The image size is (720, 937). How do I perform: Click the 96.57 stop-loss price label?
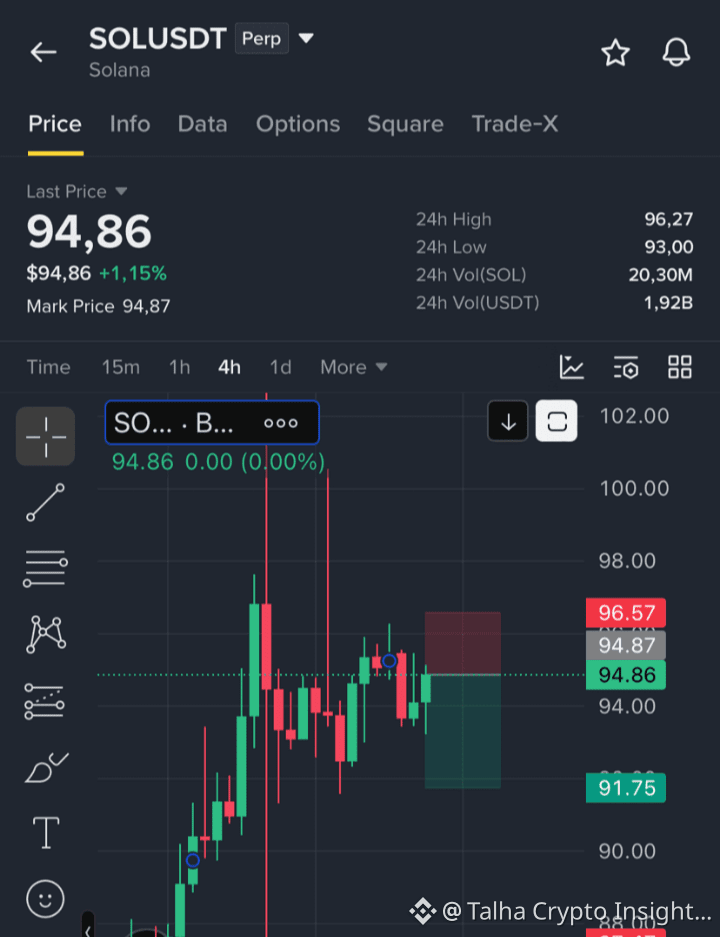coord(626,613)
